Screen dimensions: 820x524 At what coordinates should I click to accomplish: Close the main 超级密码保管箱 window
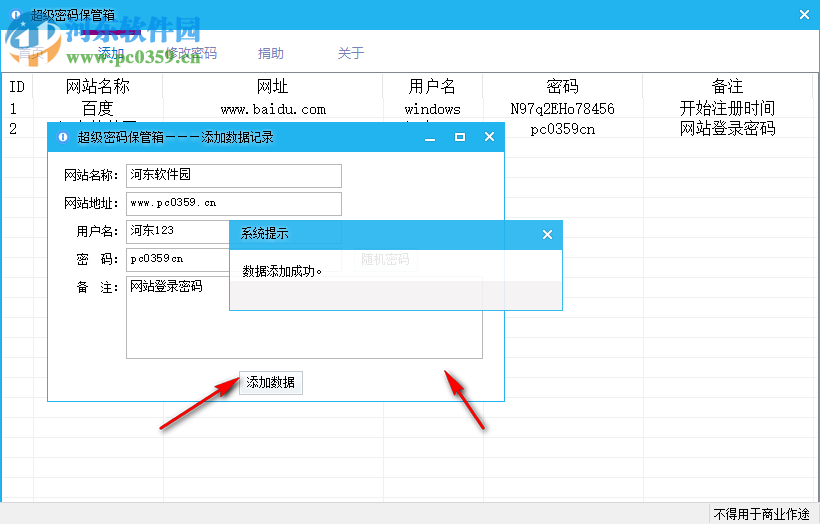coord(804,15)
